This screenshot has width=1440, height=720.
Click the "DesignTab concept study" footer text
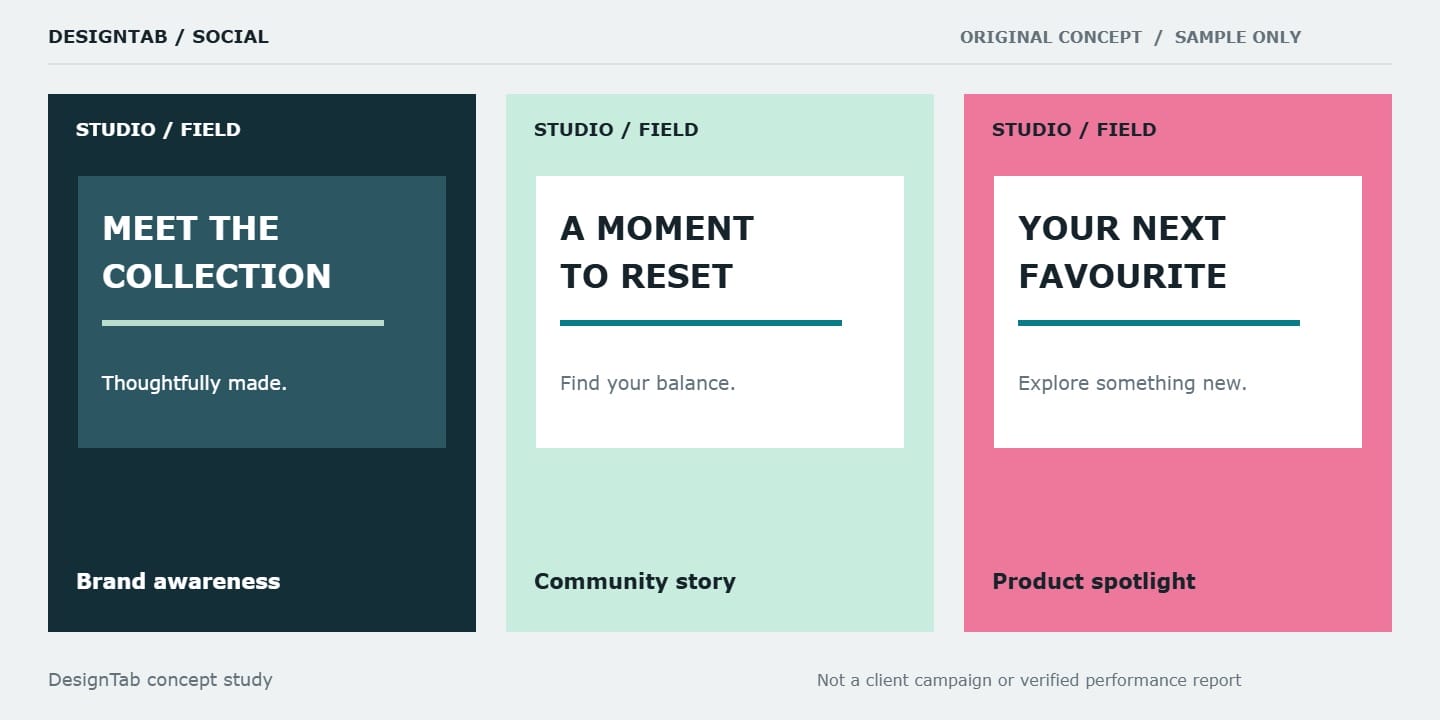(160, 680)
